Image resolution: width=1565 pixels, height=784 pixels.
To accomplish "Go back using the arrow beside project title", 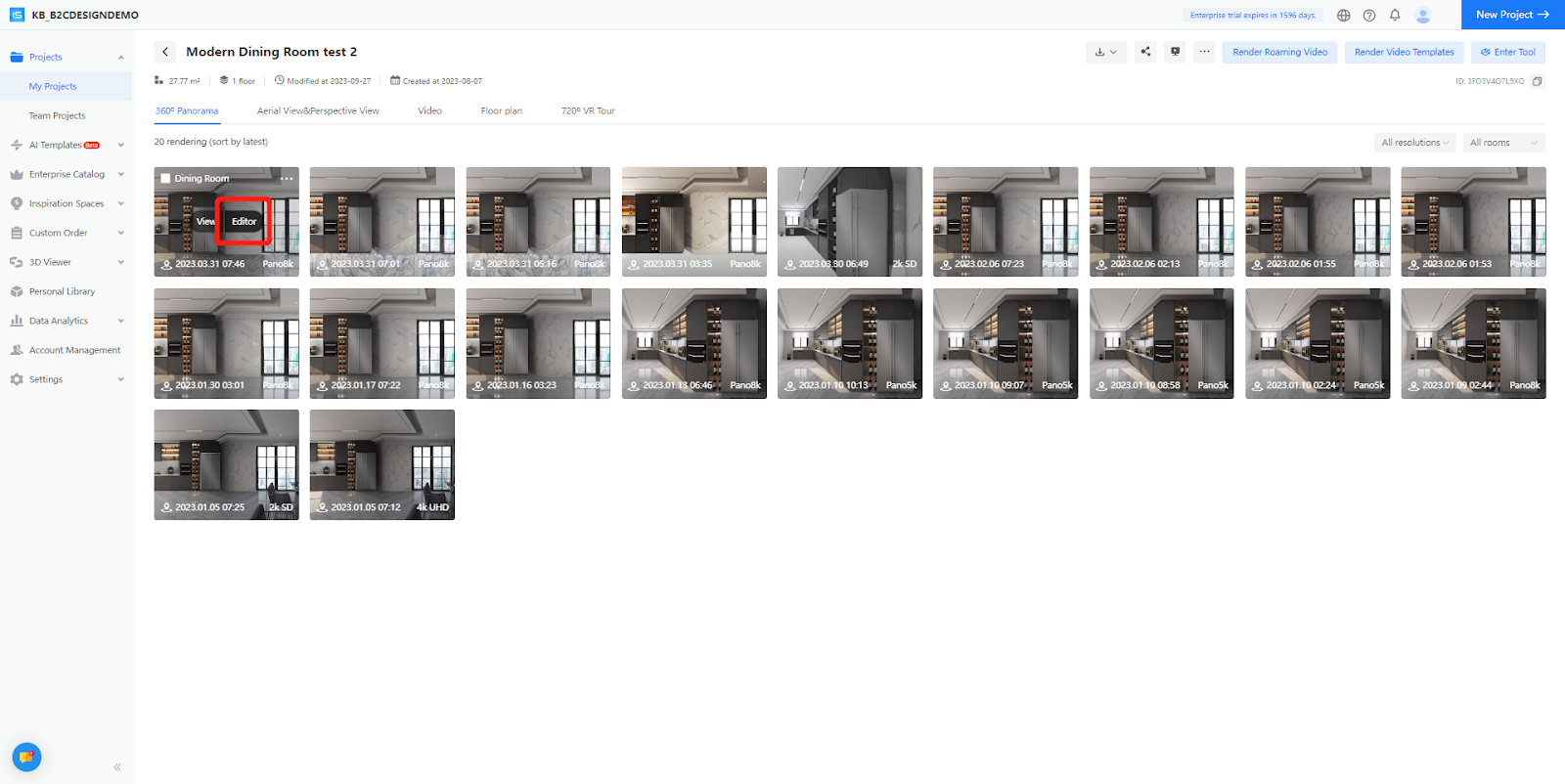I will pyautogui.click(x=165, y=52).
